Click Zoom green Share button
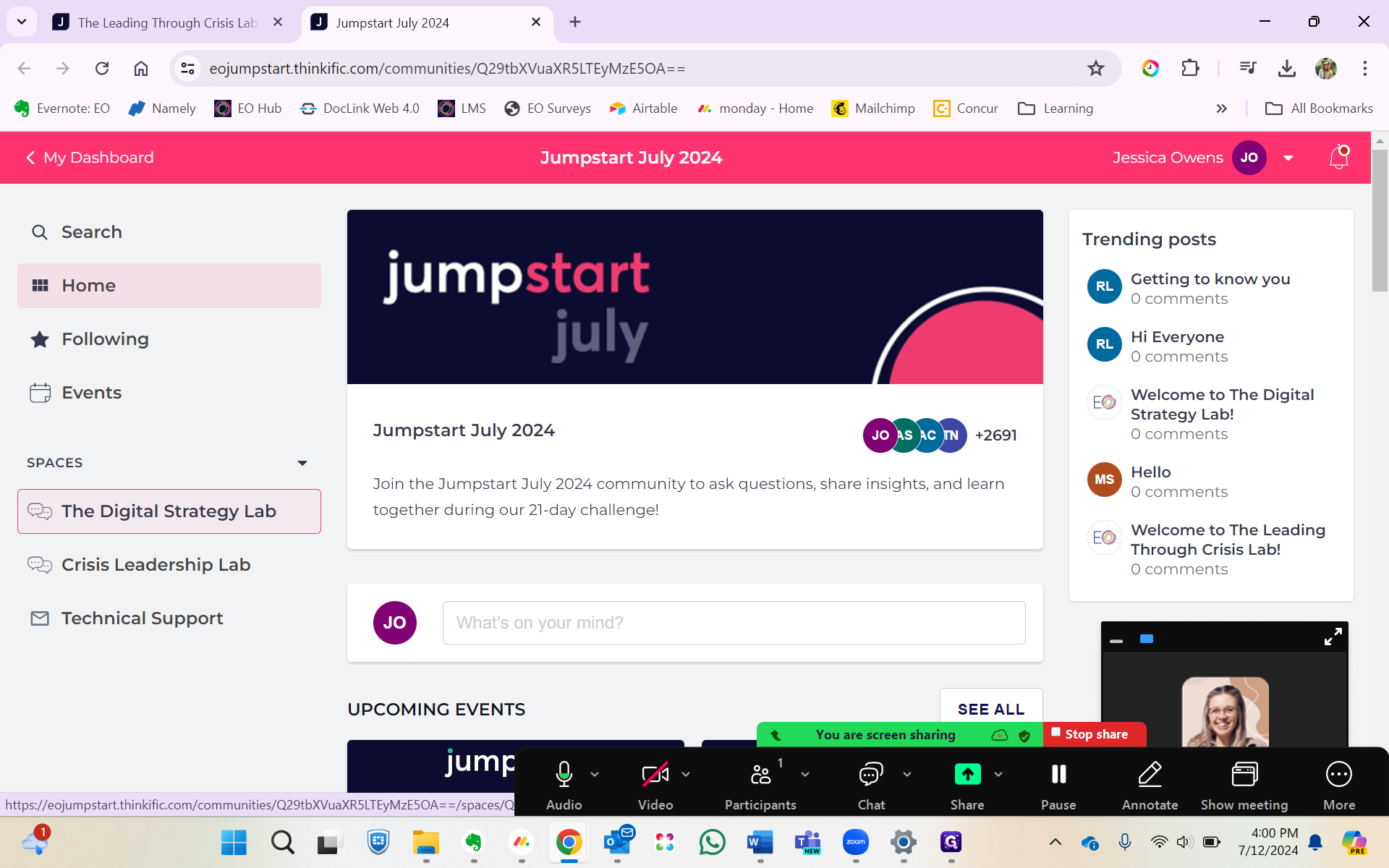 (967, 774)
